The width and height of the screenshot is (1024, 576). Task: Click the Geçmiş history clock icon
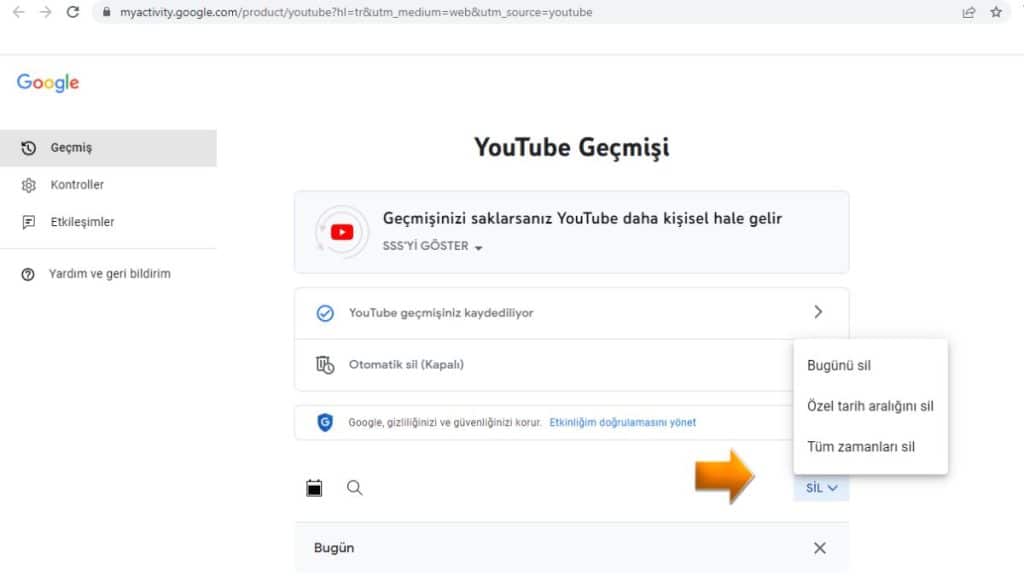[28, 148]
